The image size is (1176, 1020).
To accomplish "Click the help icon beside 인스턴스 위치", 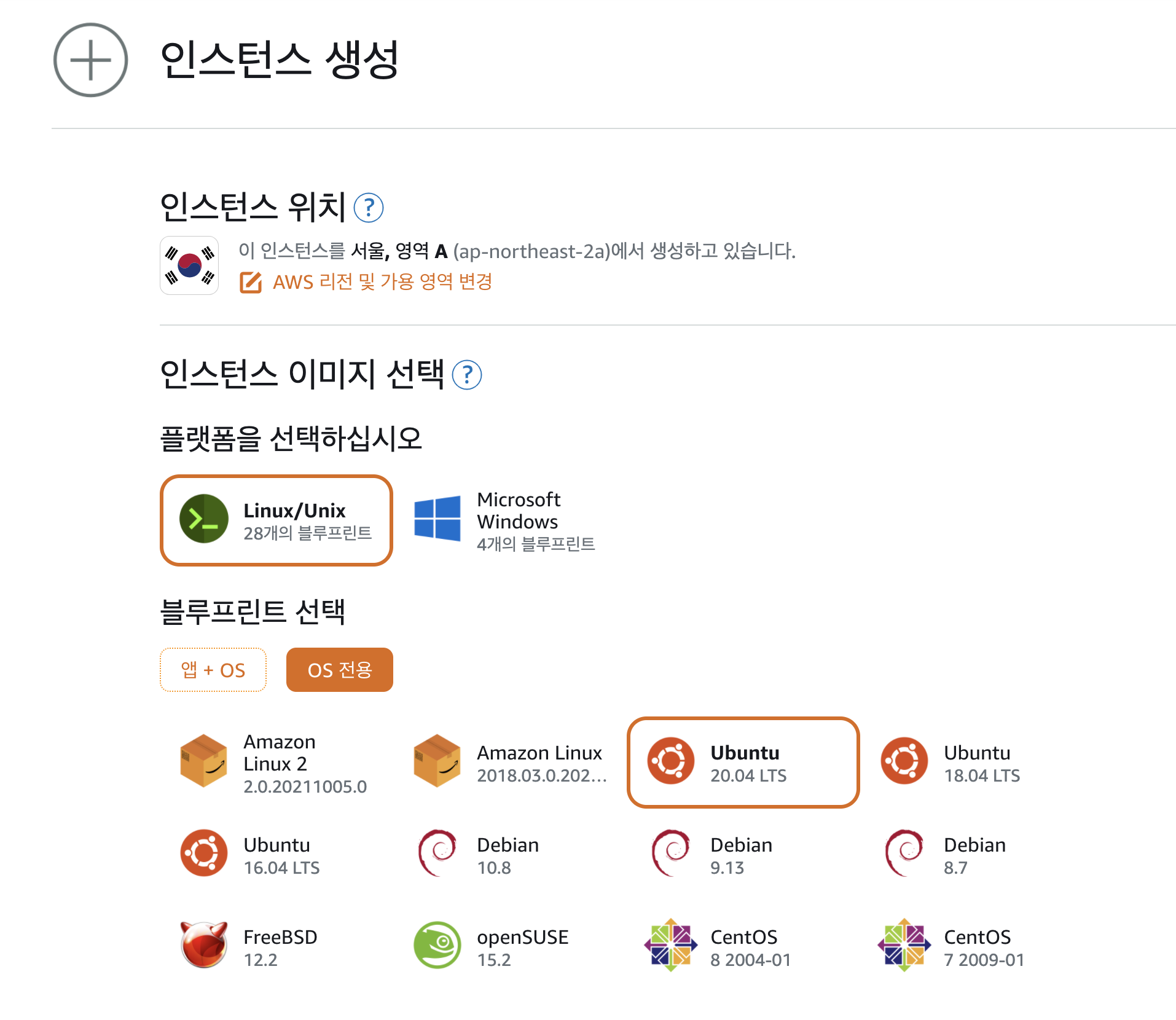I will coord(369,208).
